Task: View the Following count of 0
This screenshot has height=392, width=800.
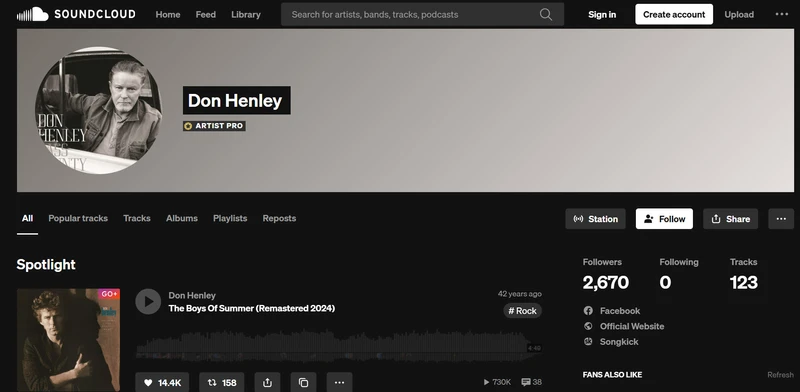Action: coord(679,275)
